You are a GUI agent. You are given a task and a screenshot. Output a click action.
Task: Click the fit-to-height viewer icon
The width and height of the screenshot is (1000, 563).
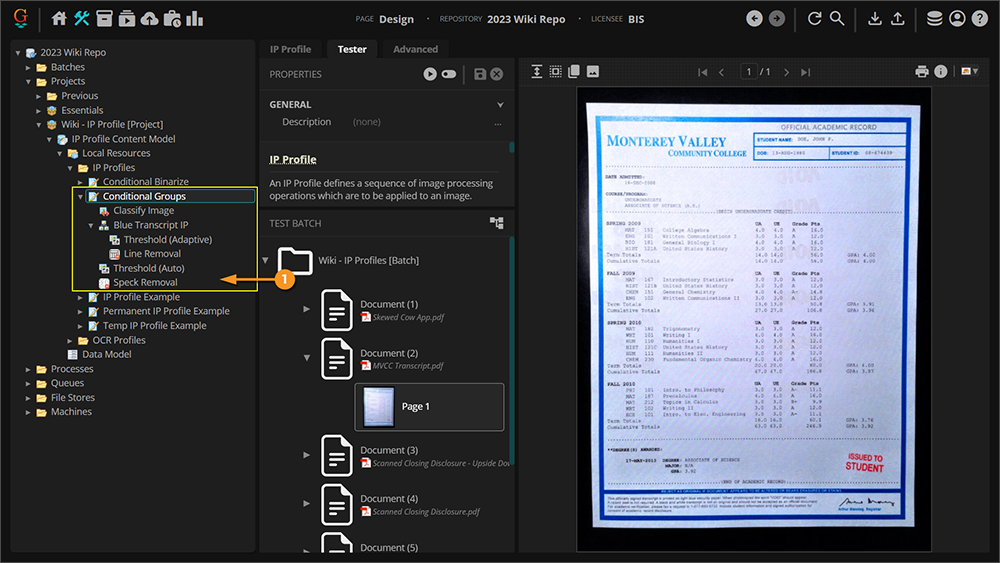(x=537, y=72)
